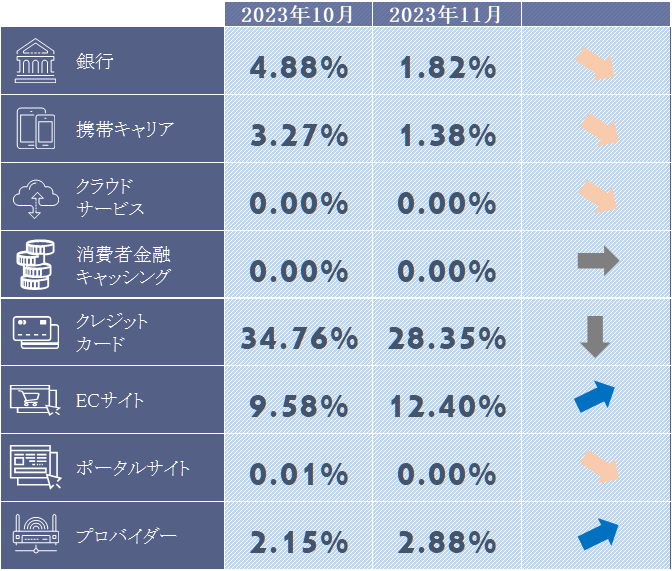Click the EC site shopping cart icon
The width and height of the screenshot is (672, 571).
tap(36, 400)
